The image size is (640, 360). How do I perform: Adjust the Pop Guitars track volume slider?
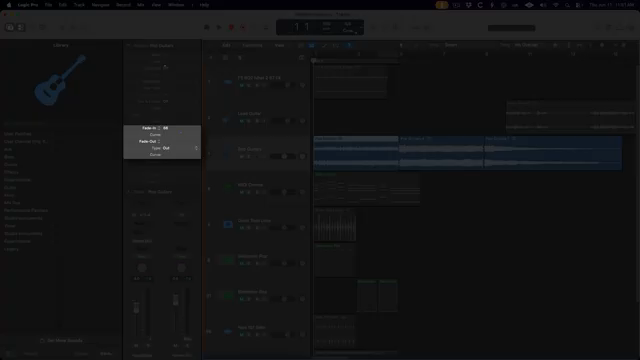282,156
